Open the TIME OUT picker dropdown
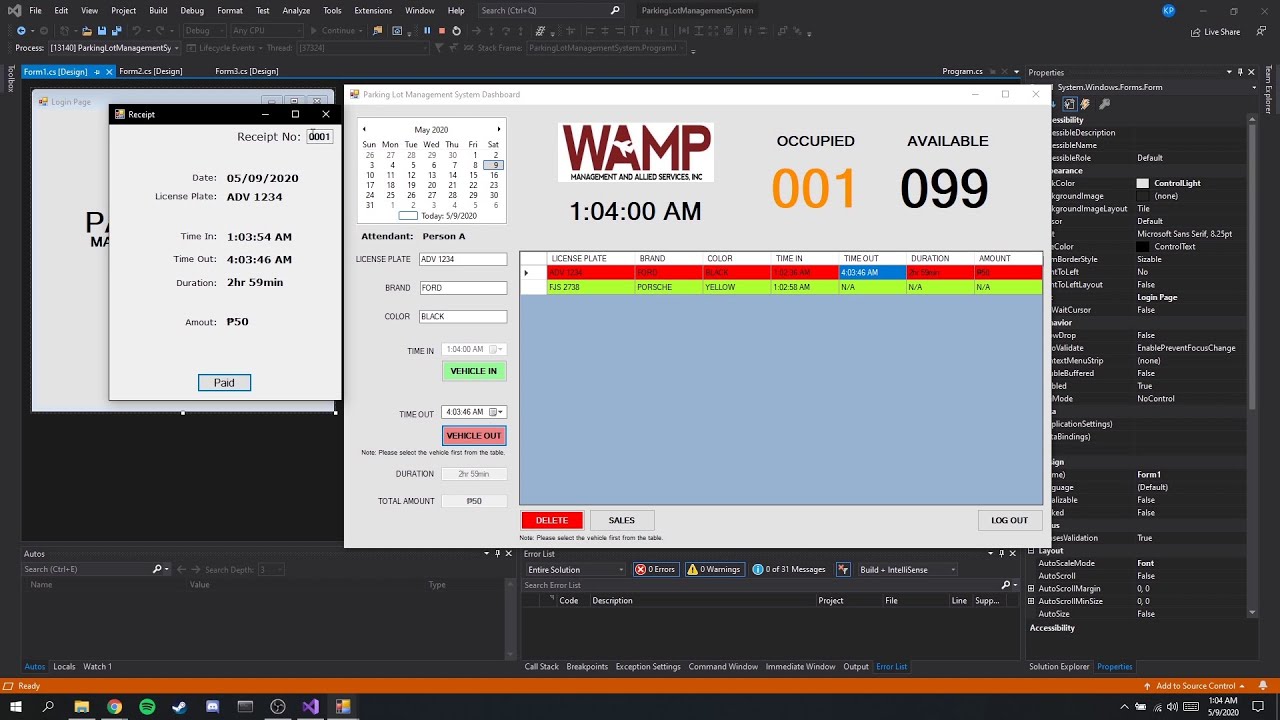The height and width of the screenshot is (720, 1280). pyautogui.click(x=497, y=412)
